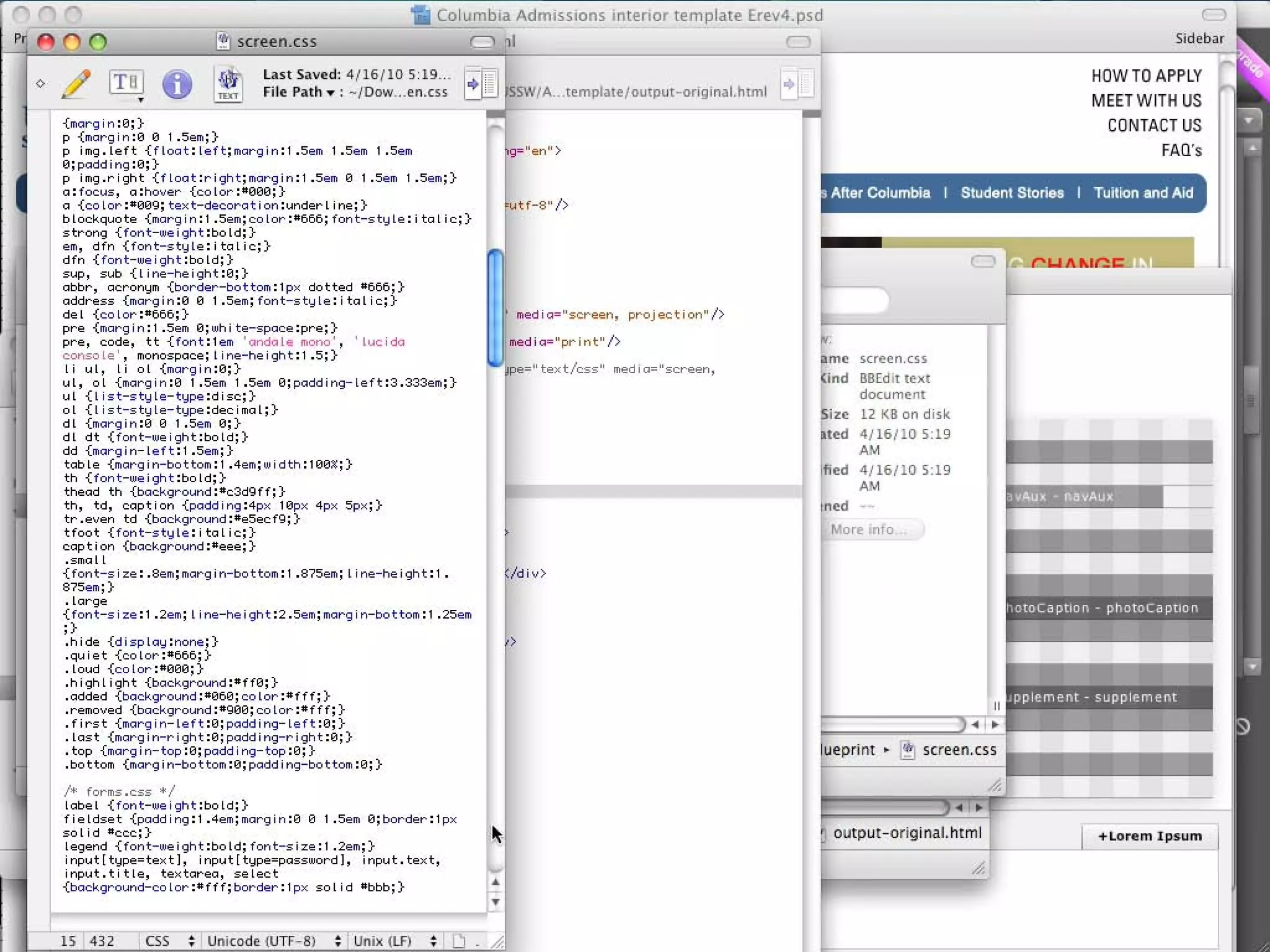Open Unicode (UTF-8) encoding popup
This screenshot has width=1270, height=952.
(x=273, y=941)
